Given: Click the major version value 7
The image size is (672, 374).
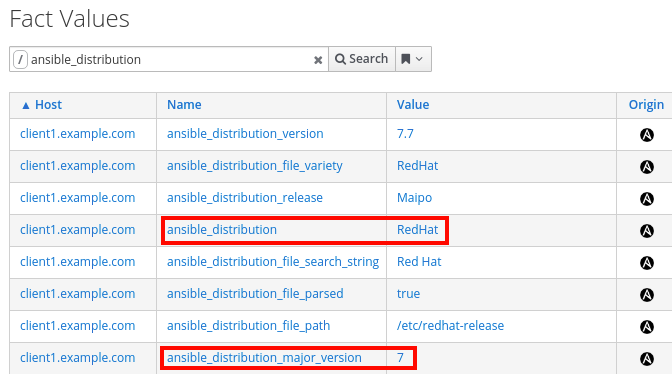Looking at the screenshot, I should (400, 358).
